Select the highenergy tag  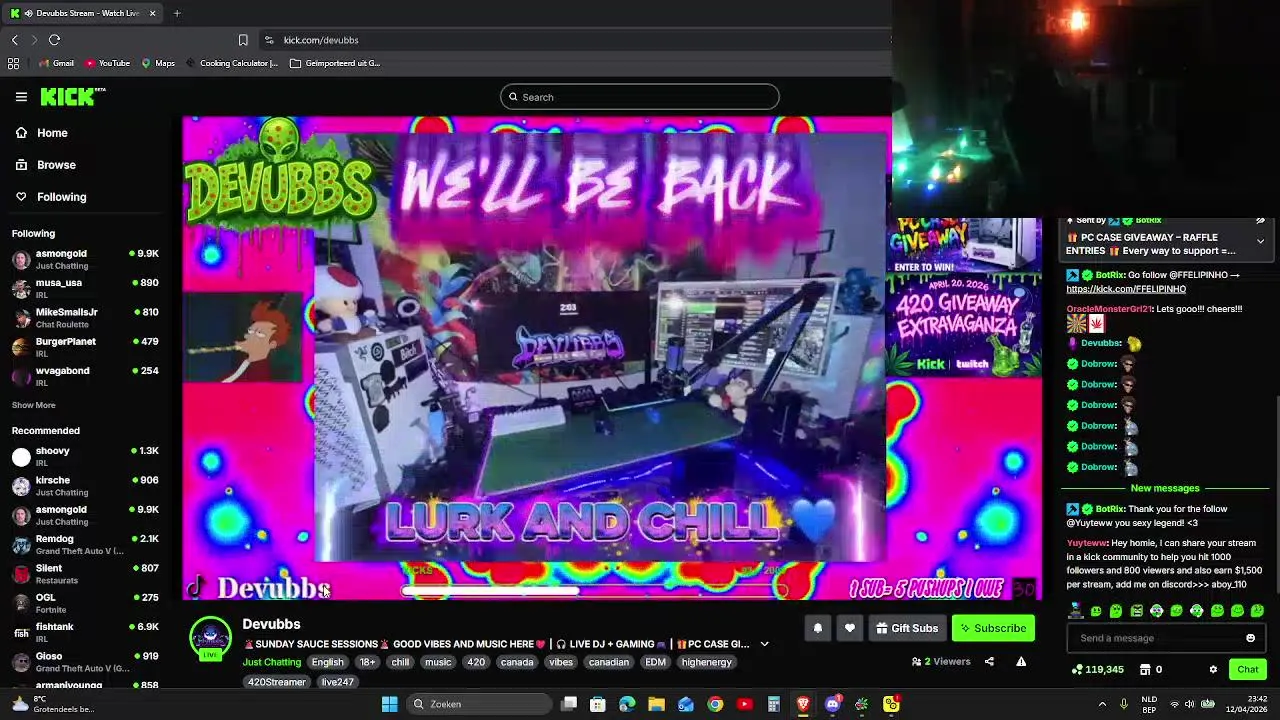click(706, 662)
